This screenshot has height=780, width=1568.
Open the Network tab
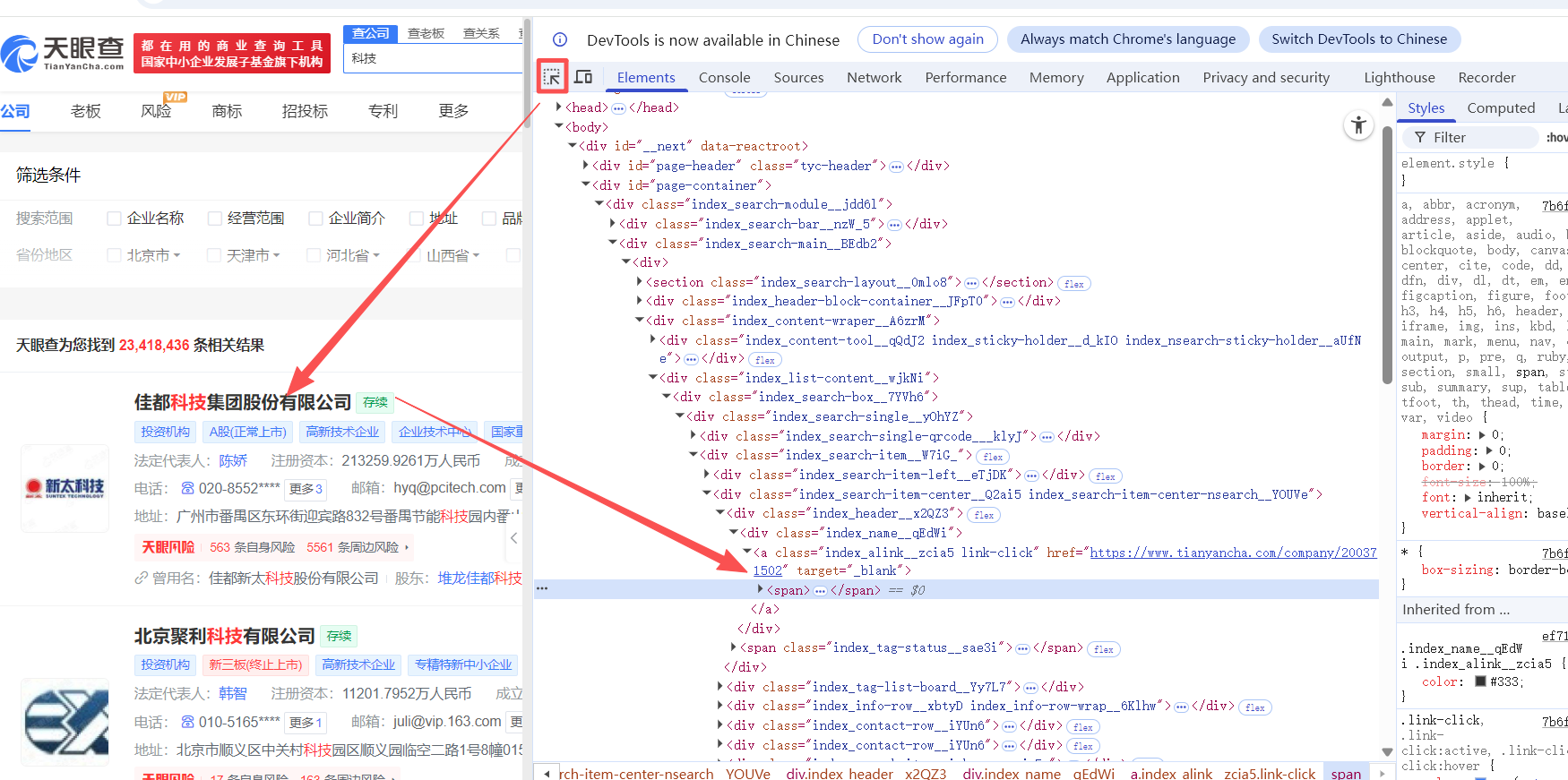click(x=874, y=78)
